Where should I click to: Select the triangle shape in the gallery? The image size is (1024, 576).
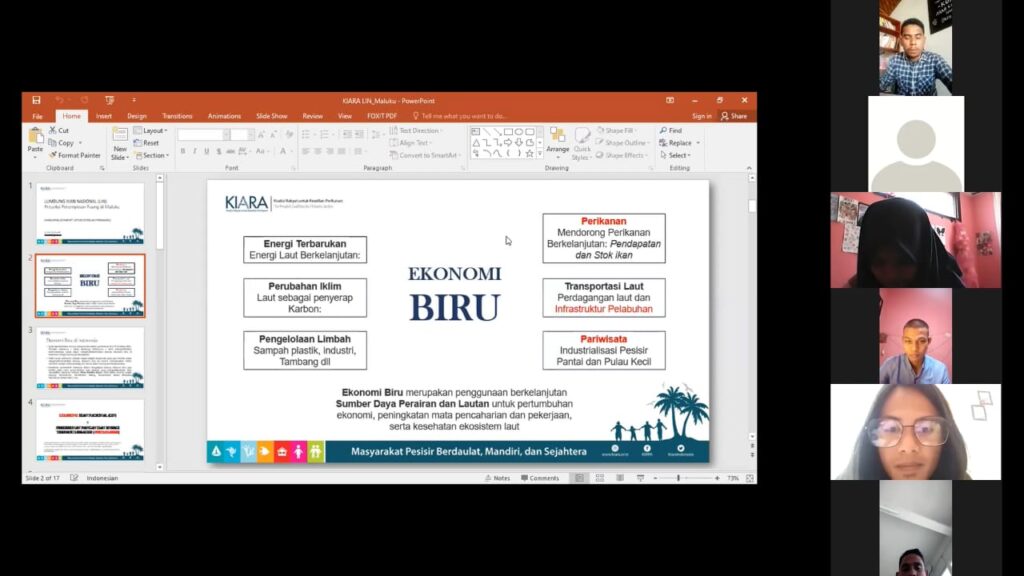click(x=475, y=142)
